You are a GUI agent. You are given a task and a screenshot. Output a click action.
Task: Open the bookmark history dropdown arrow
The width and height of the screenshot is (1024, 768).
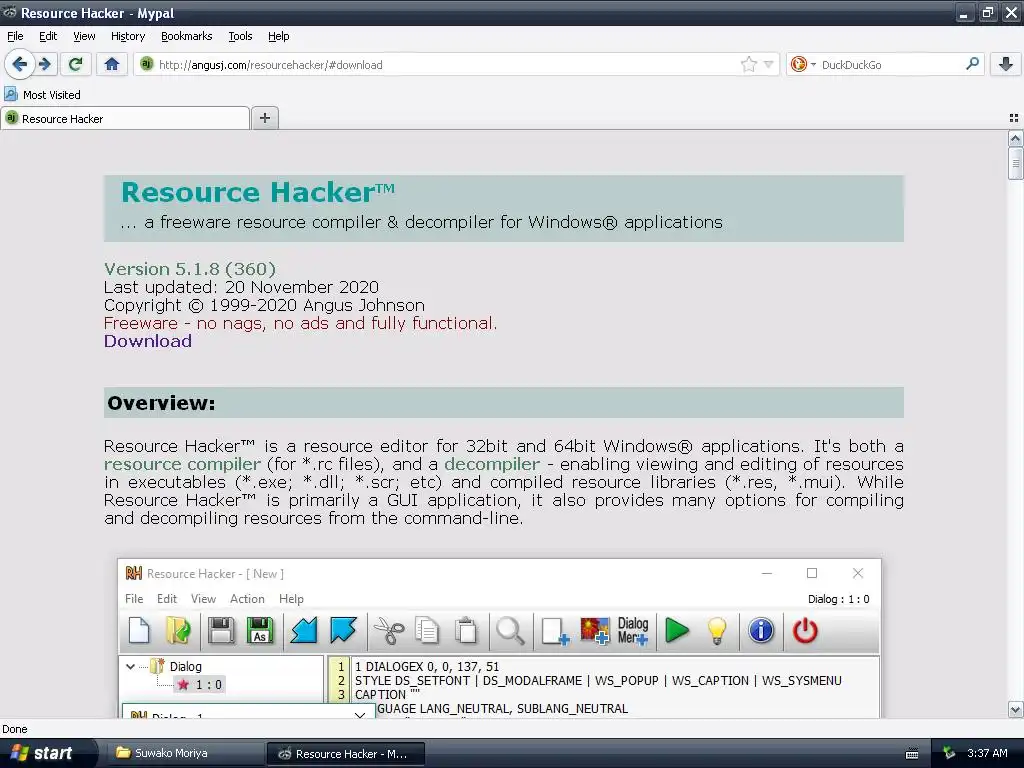pos(769,64)
